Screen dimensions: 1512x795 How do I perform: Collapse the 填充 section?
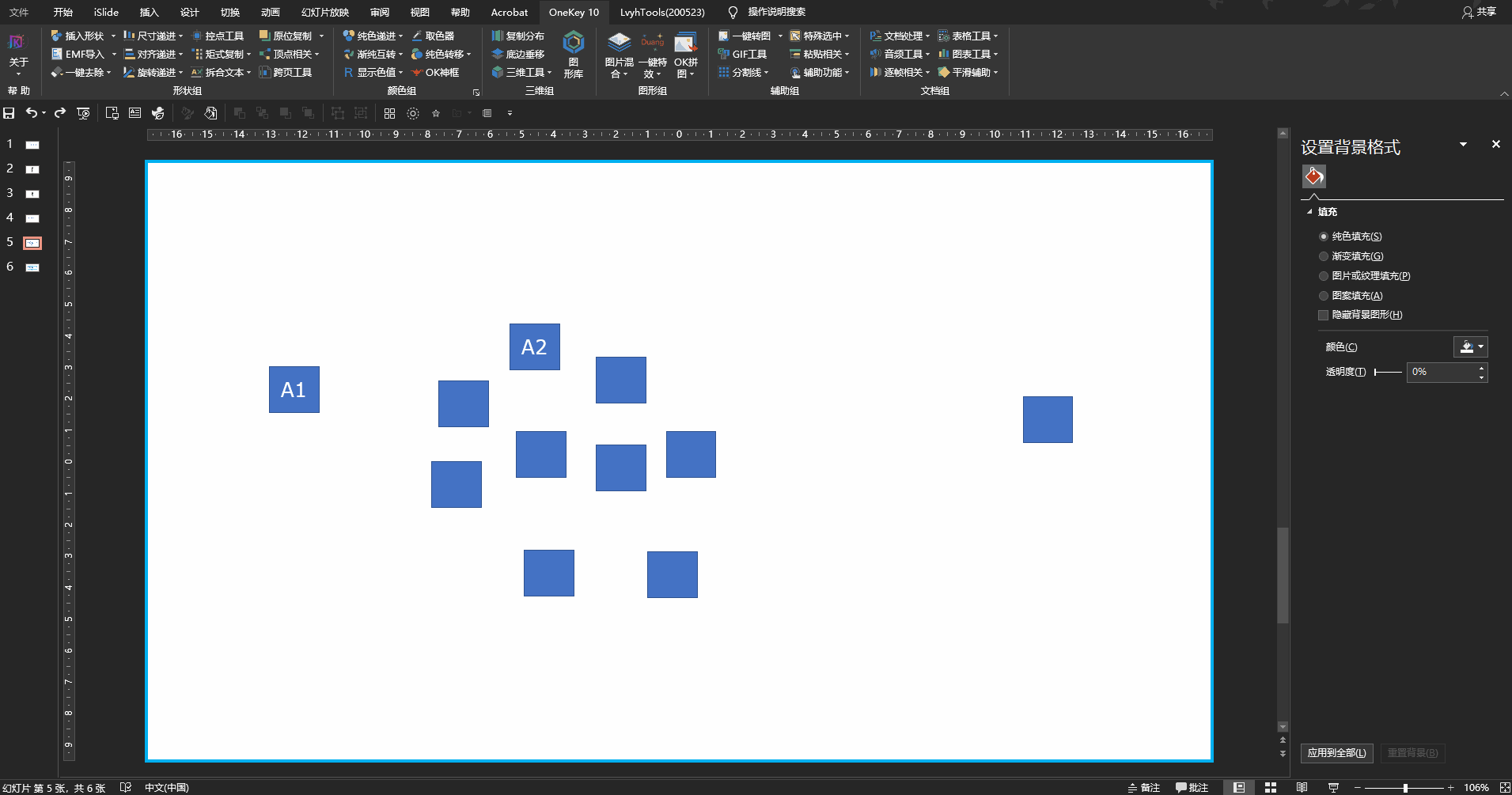click(x=1309, y=212)
